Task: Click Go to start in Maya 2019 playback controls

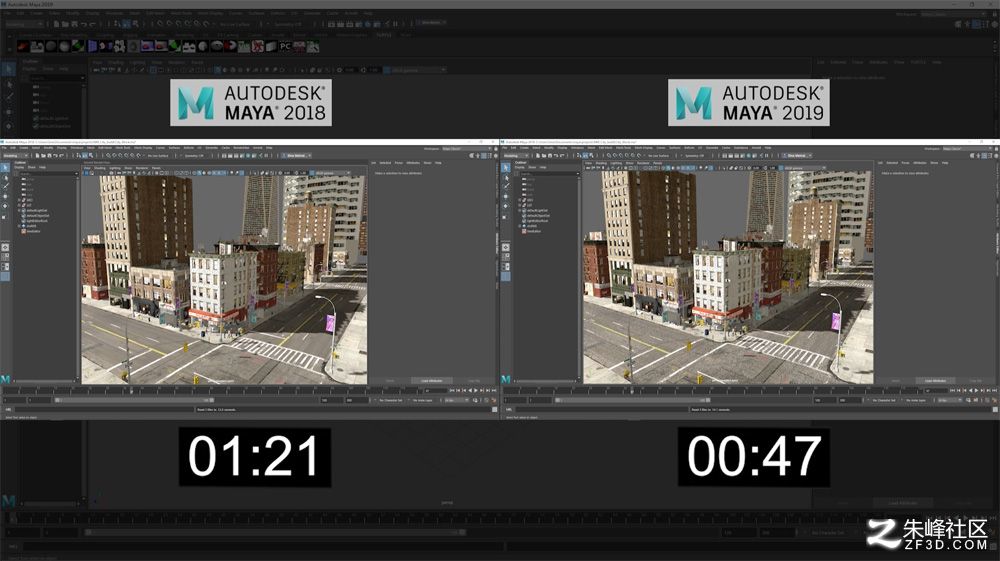Action: click(953, 390)
